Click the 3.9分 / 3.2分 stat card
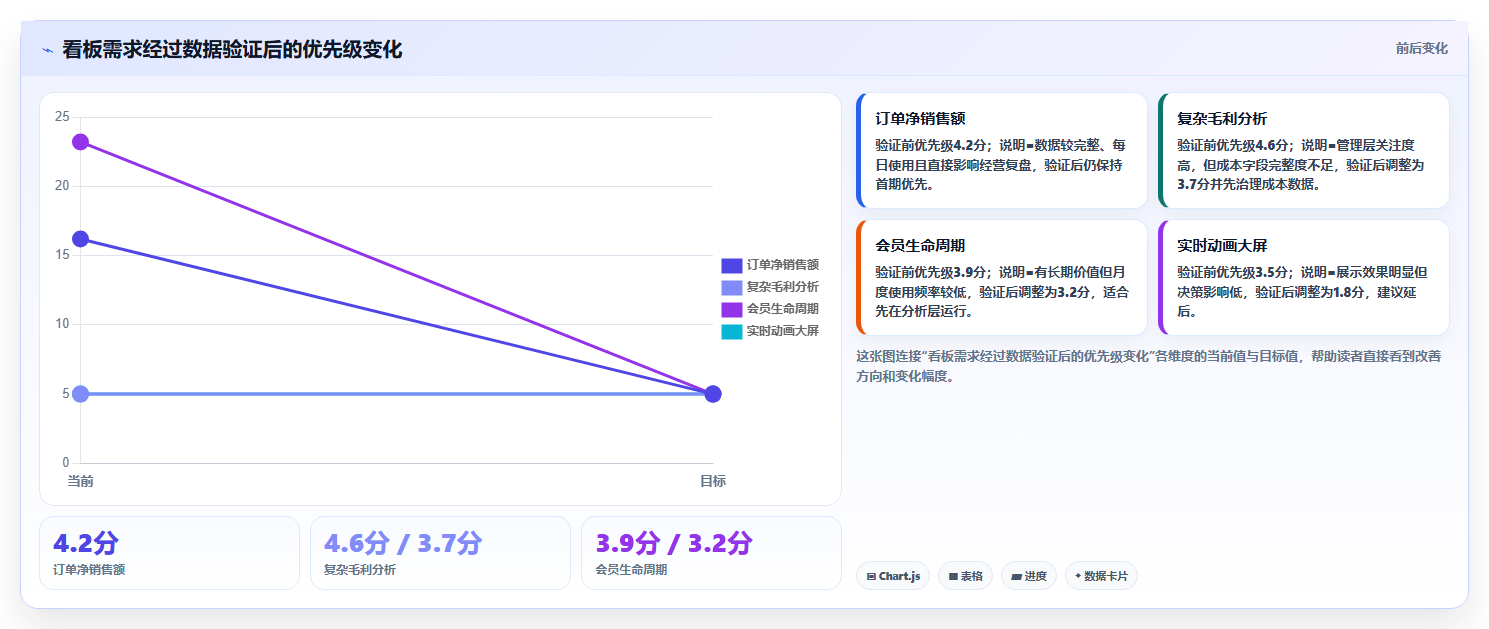Image resolution: width=1489 pixels, height=629 pixels. [x=711, y=553]
